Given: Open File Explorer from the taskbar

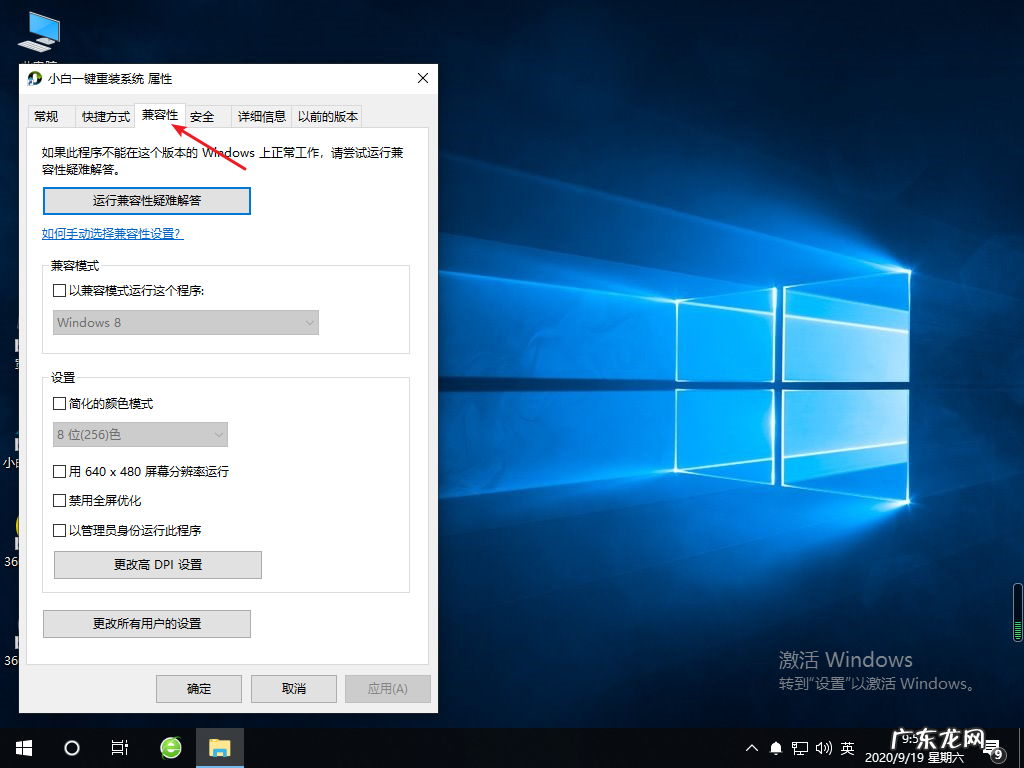Looking at the screenshot, I should [219, 747].
